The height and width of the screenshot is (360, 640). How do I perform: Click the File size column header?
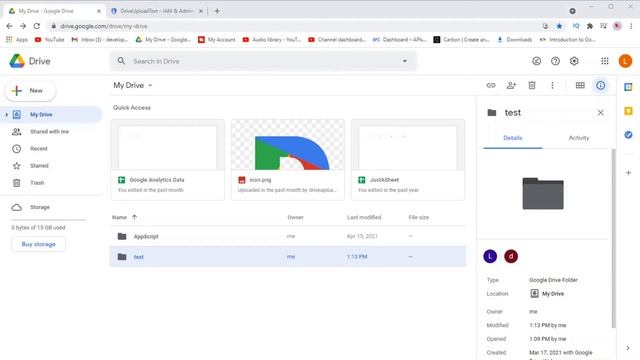[418, 218]
